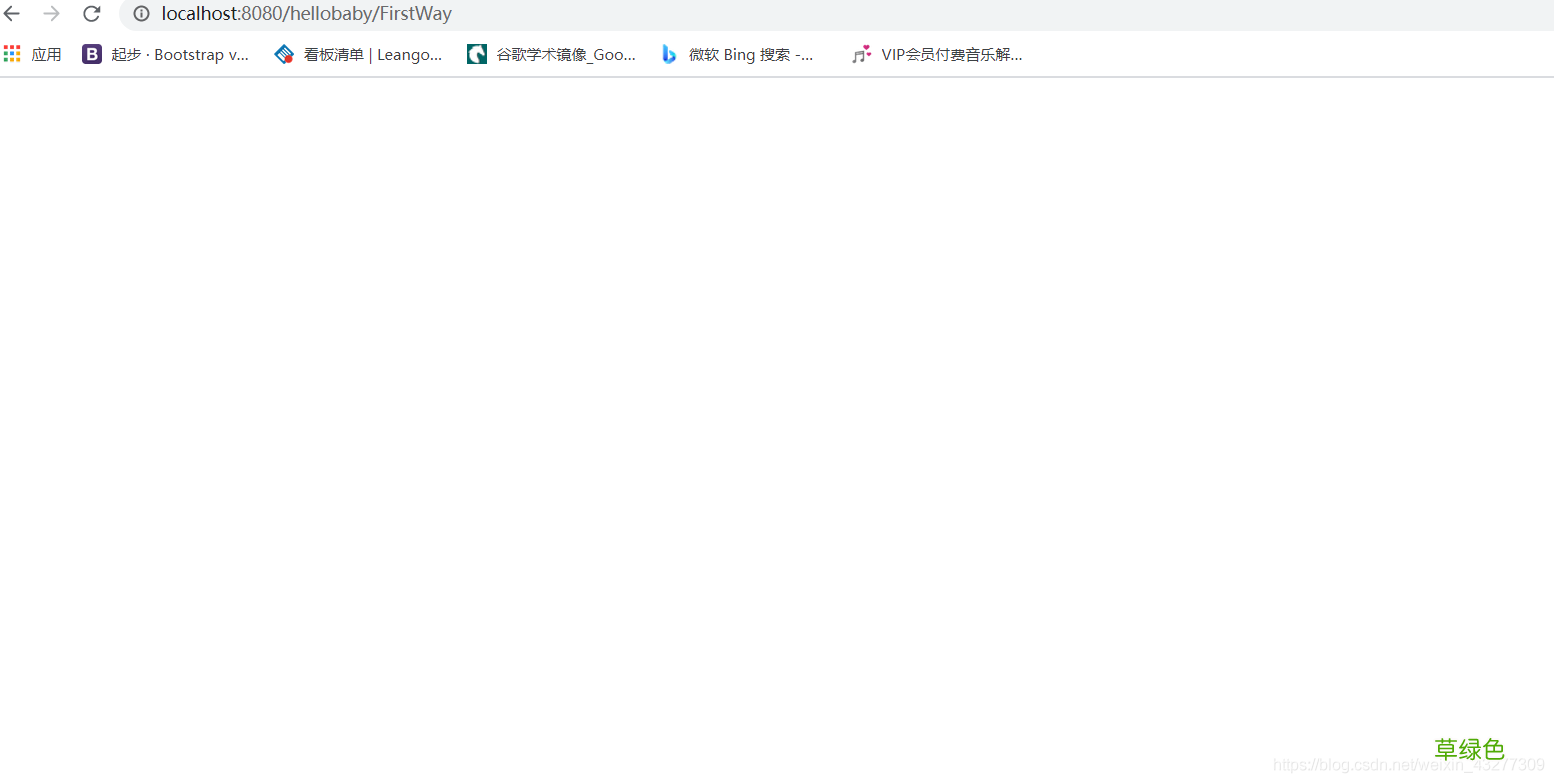Click the green 草绿色 text
1554x783 pixels.
click(1469, 748)
